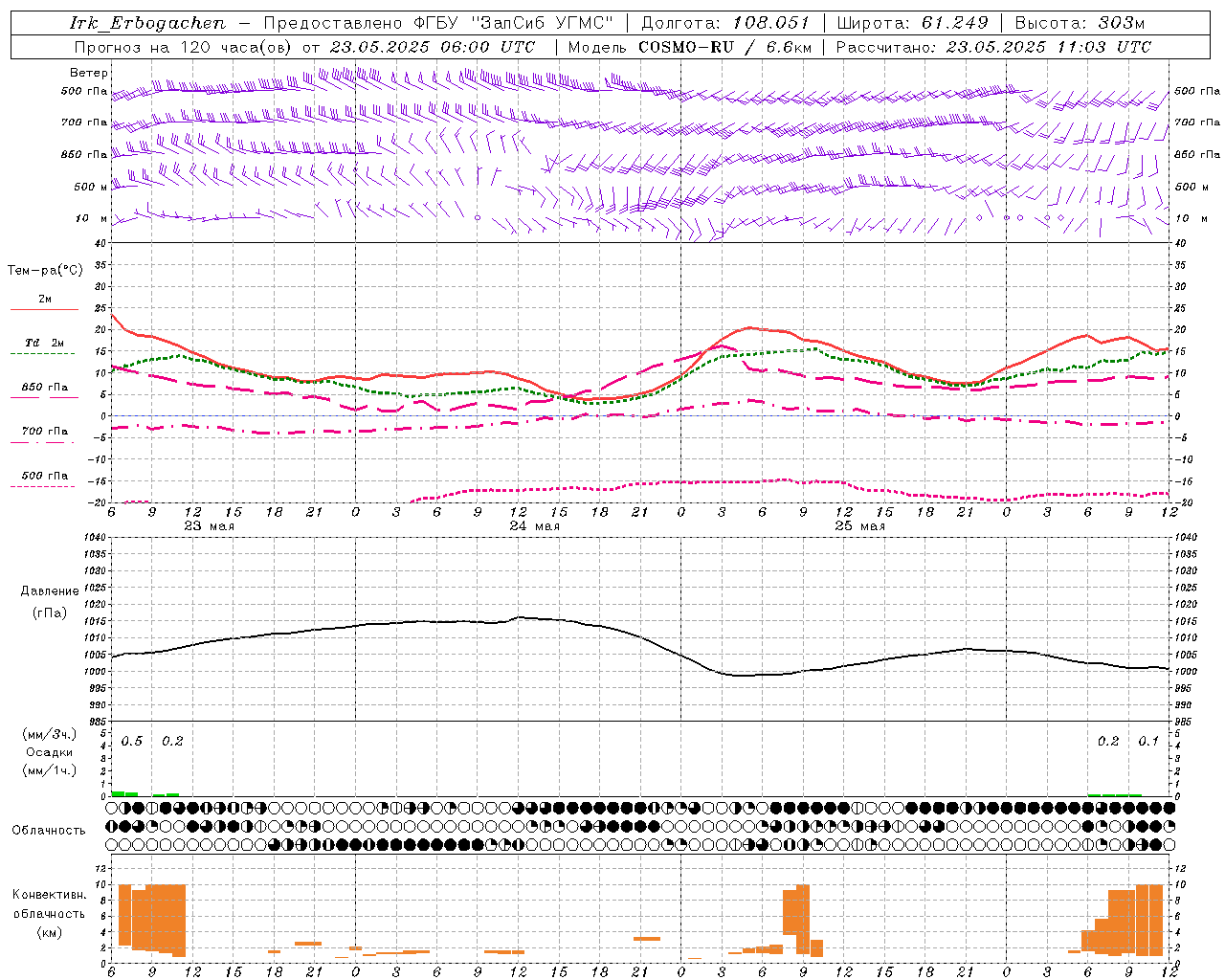Select the forecast start '23.05.2025 06:00 UTC'
1225x980 pixels.
pos(433,47)
